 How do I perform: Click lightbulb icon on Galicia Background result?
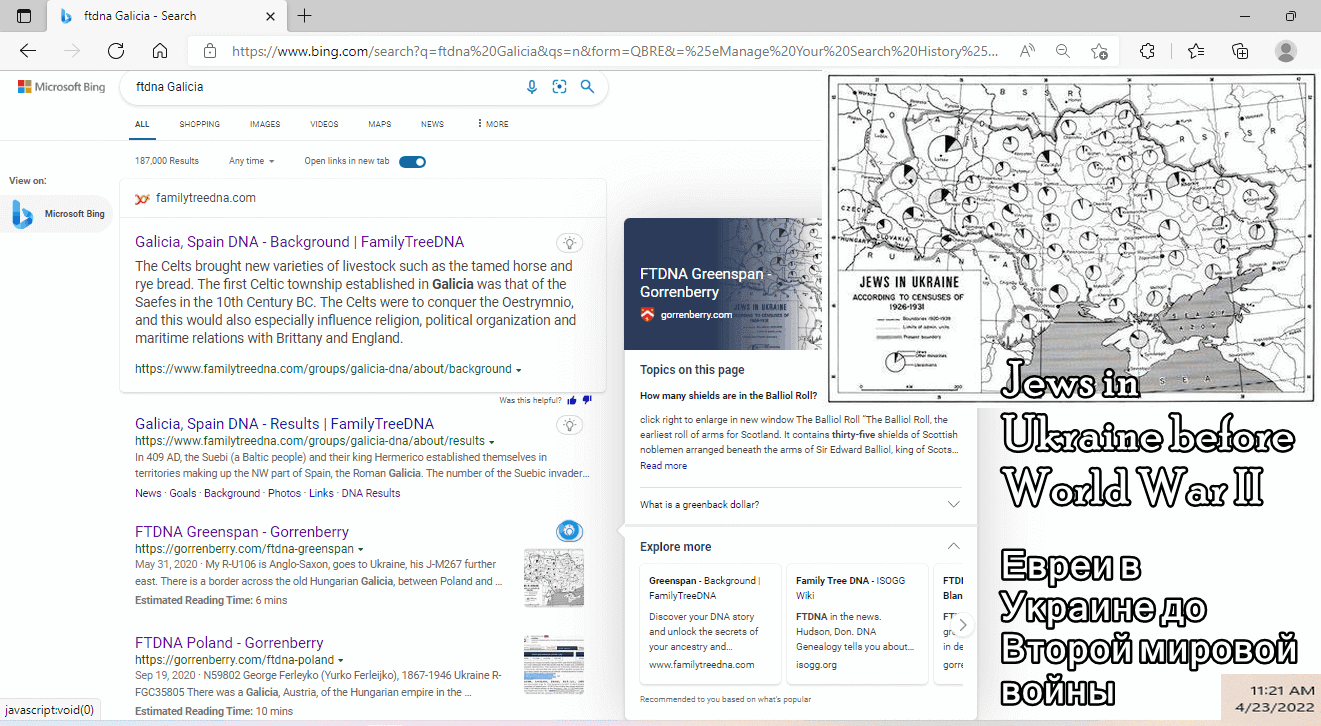point(569,242)
